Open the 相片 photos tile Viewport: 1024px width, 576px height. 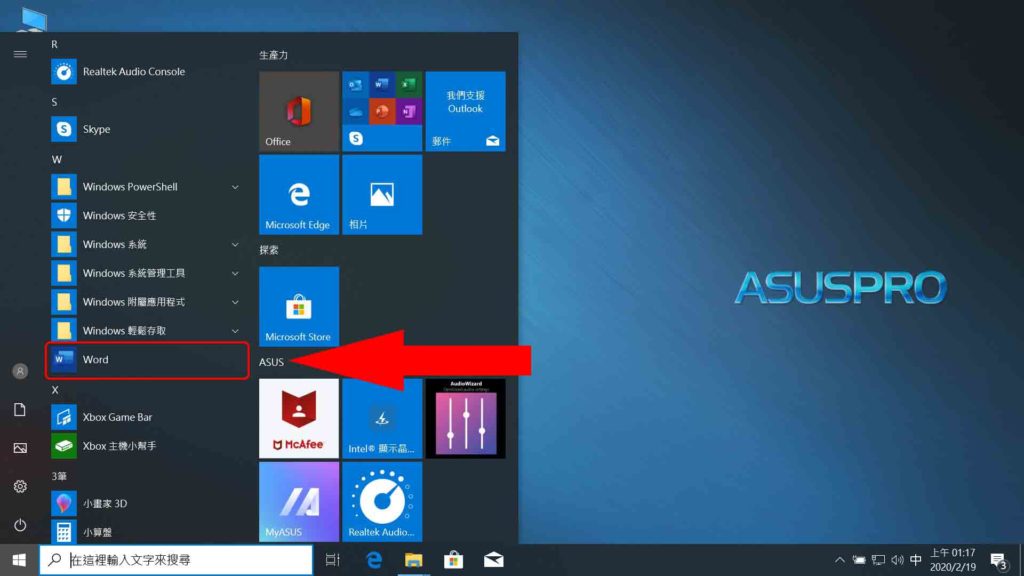[382, 195]
